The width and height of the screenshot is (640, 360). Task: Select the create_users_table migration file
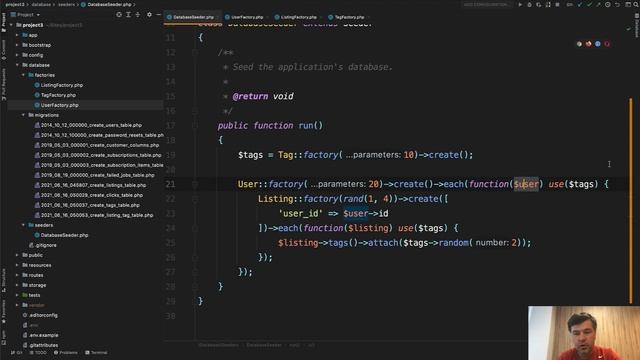pos(91,125)
